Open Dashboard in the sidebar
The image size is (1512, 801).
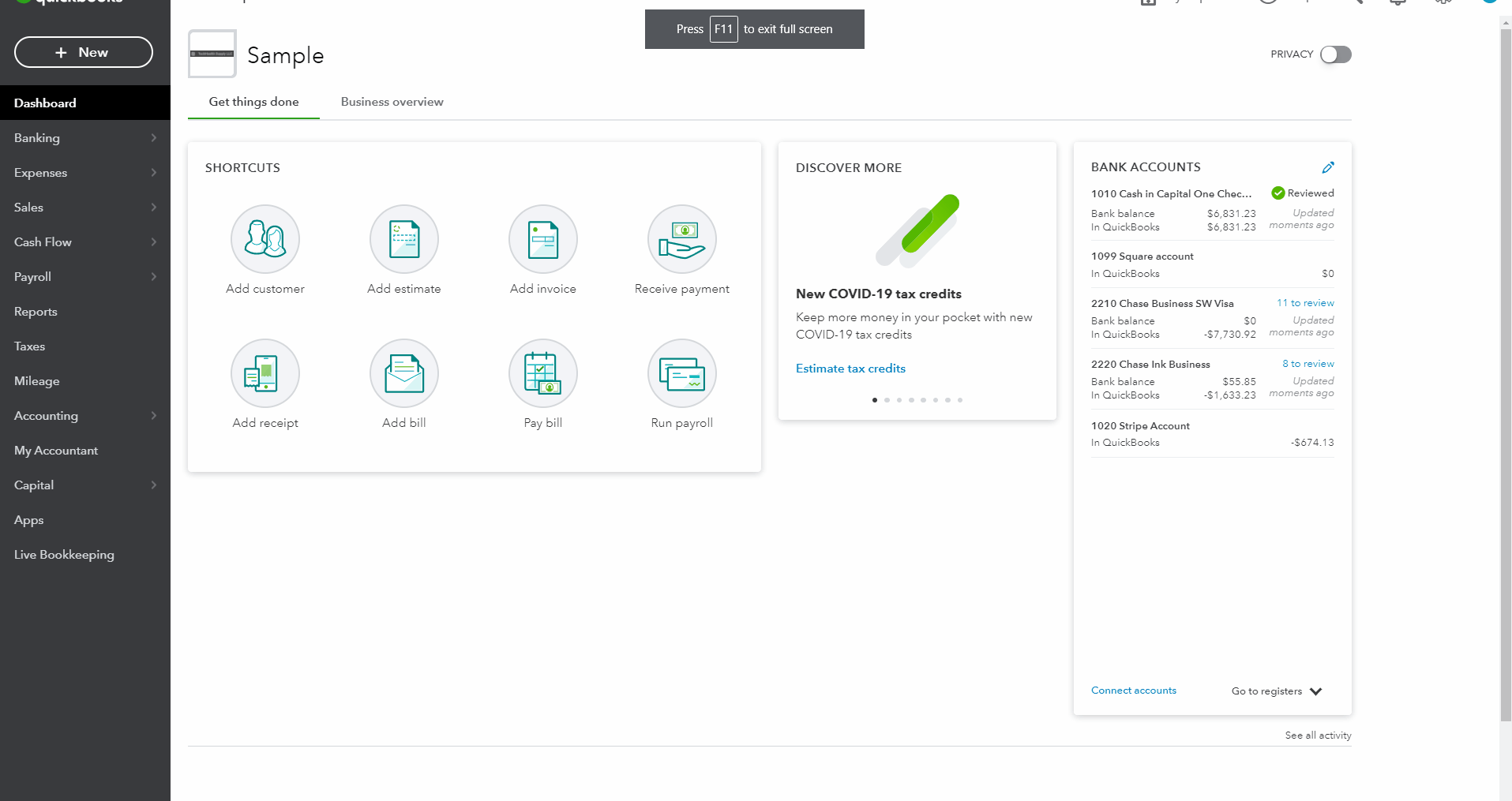coord(85,103)
